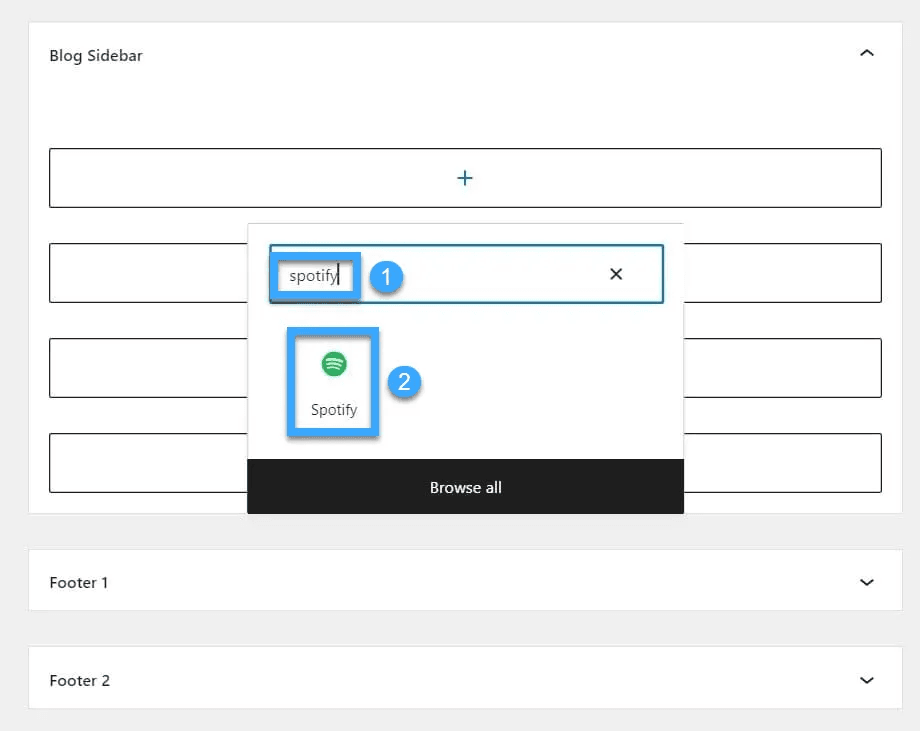920x731 pixels.
Task: Expand the Footer 1 widget area
Action: [x=867, y=583]
